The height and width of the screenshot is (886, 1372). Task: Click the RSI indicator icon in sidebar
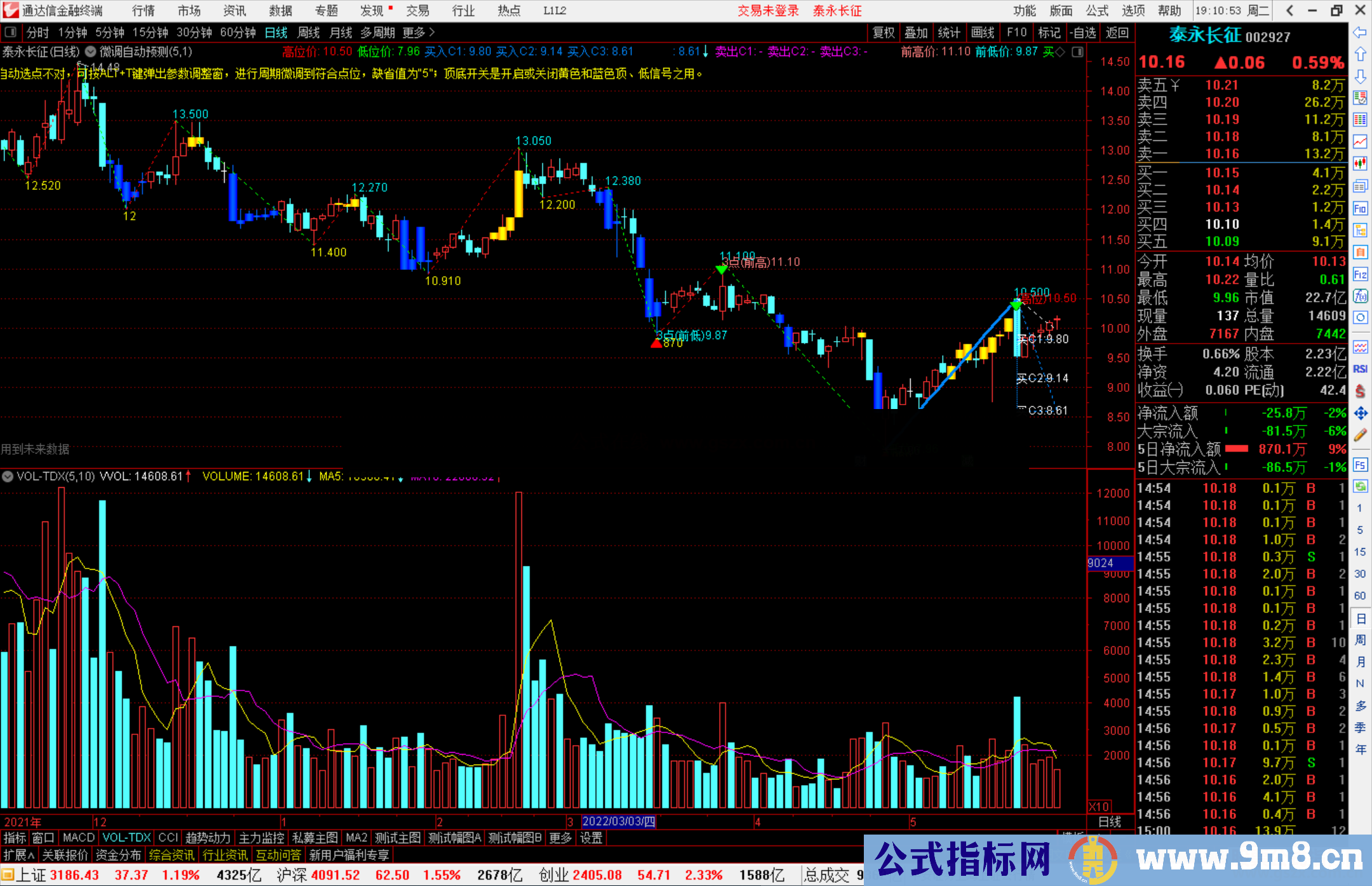click(1360, 369)
